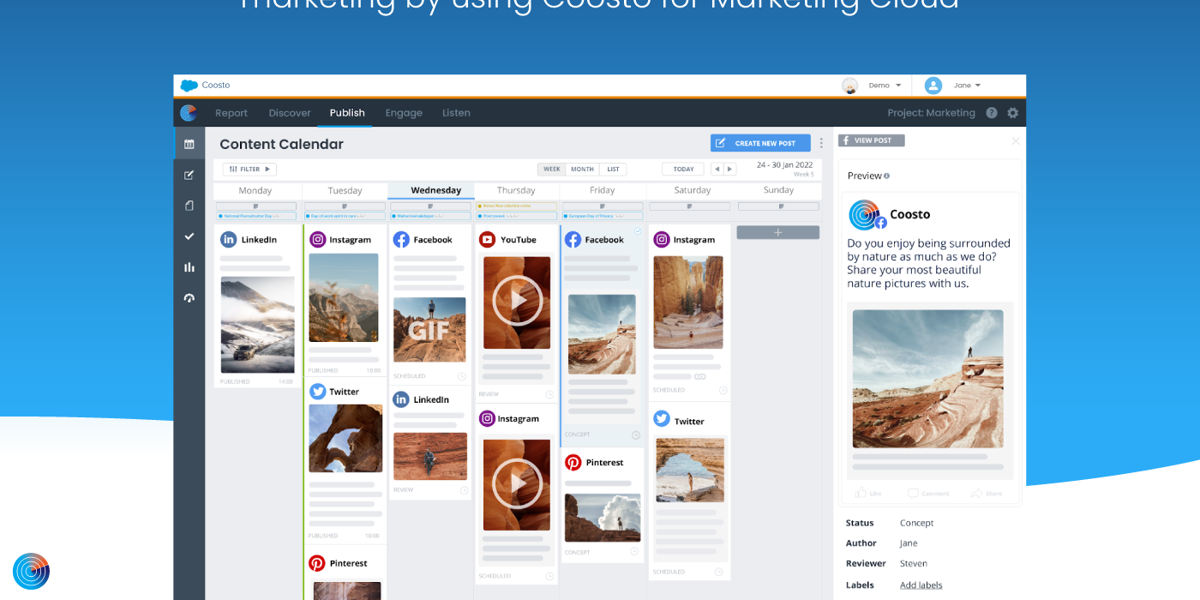The width and height of the screenshot is (1200, 600).
Task: Open the Discover tab
Action: coord(289,113)
